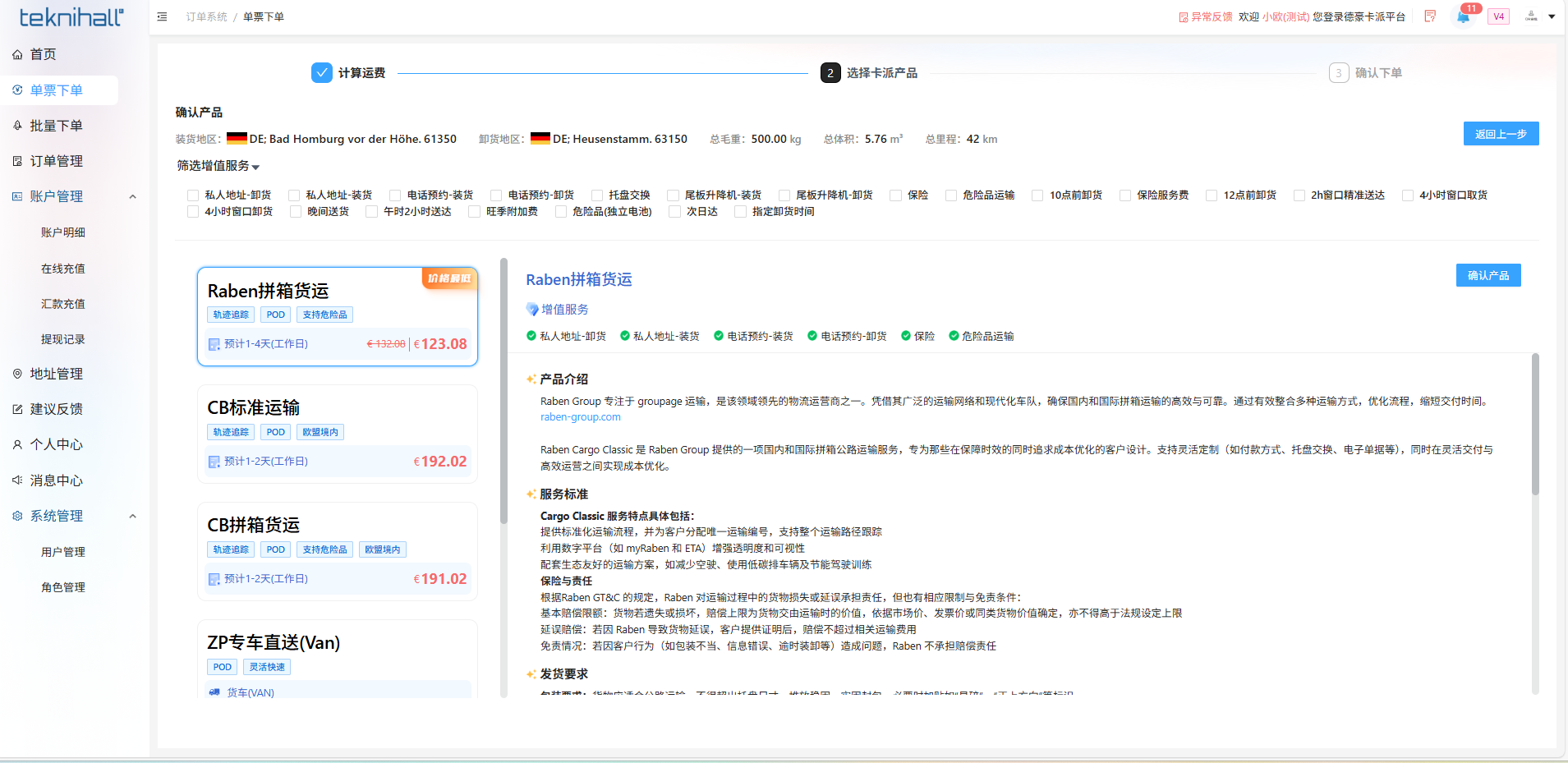Expand the 筛选增值服务 filter dropdown
1568x763 pixels.
218,166
